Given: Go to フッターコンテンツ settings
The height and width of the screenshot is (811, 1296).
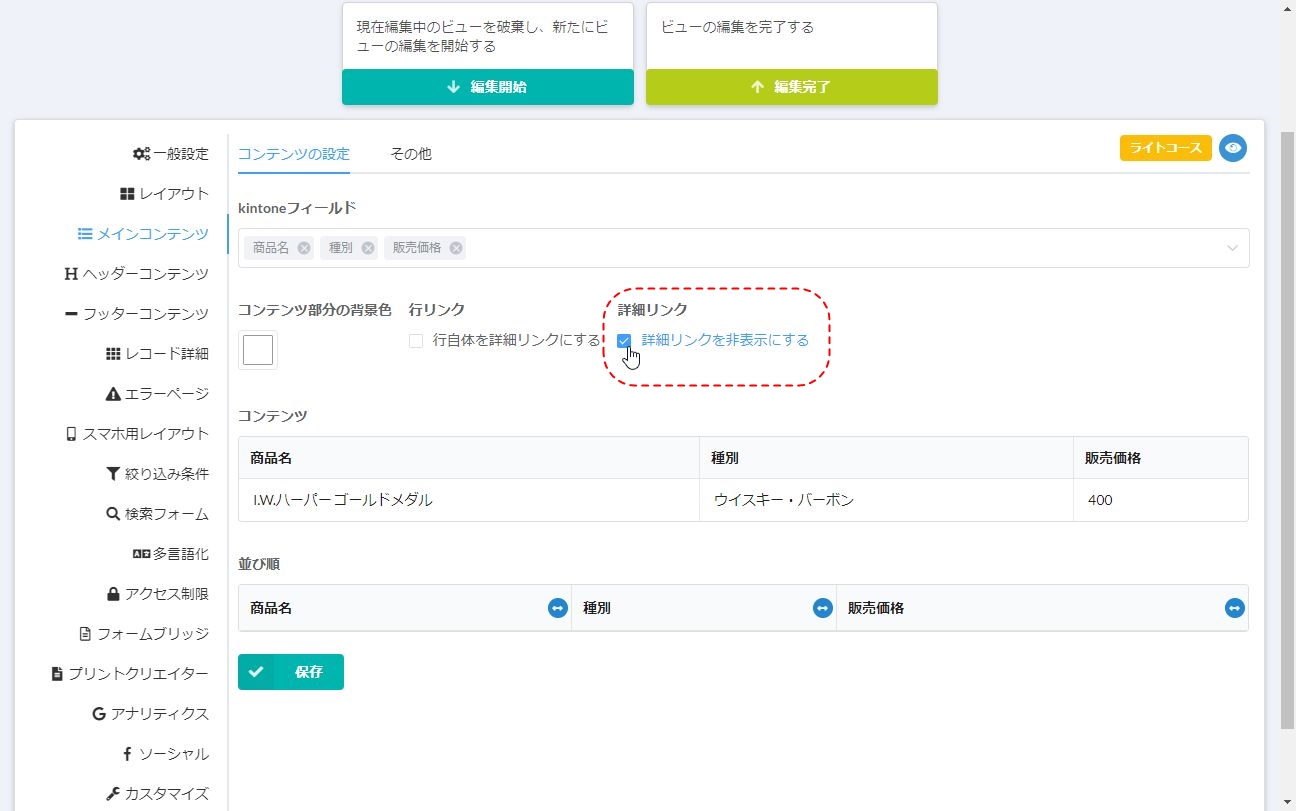Looking at the screenshot, I should coord(136,314).
